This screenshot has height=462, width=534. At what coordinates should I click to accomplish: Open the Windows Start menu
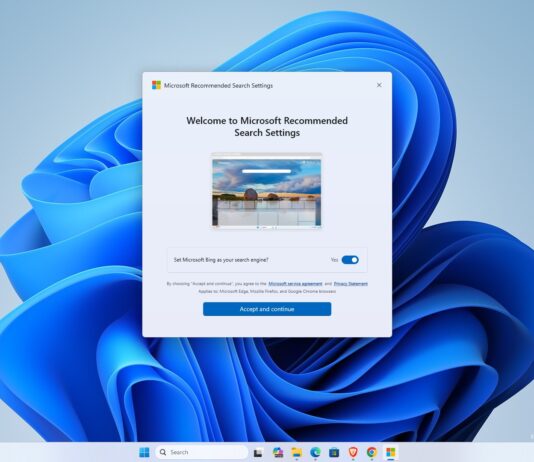[x=144, y=452]
